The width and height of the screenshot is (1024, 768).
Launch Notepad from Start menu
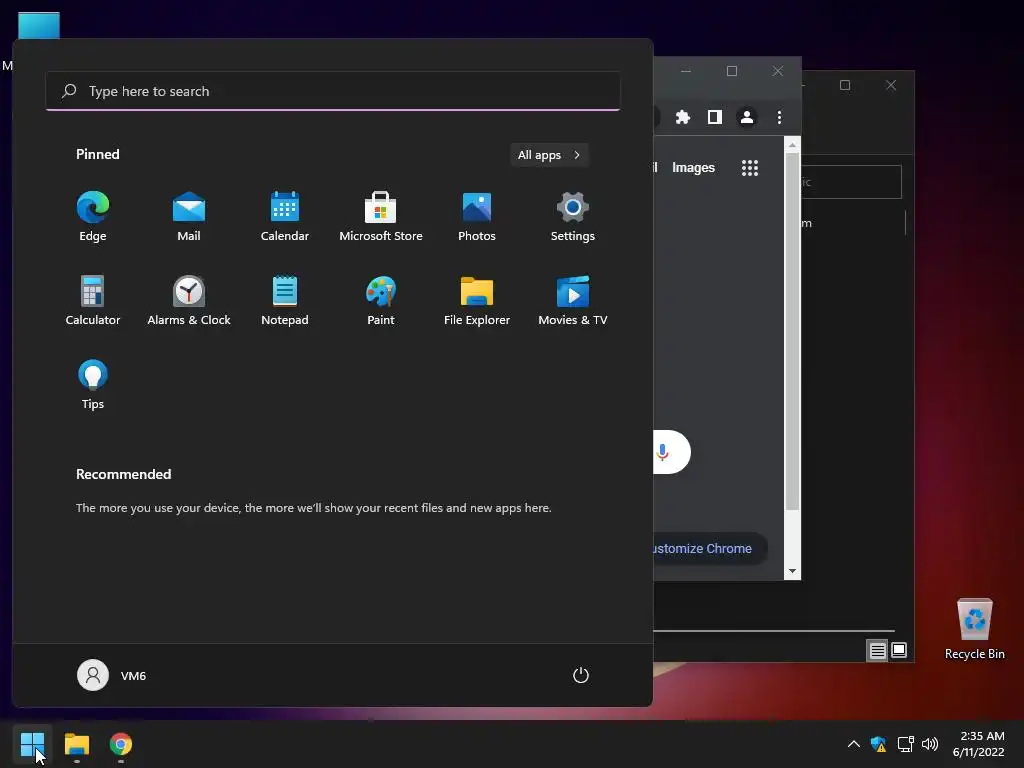pyautogui.click(x=285, y=300)
